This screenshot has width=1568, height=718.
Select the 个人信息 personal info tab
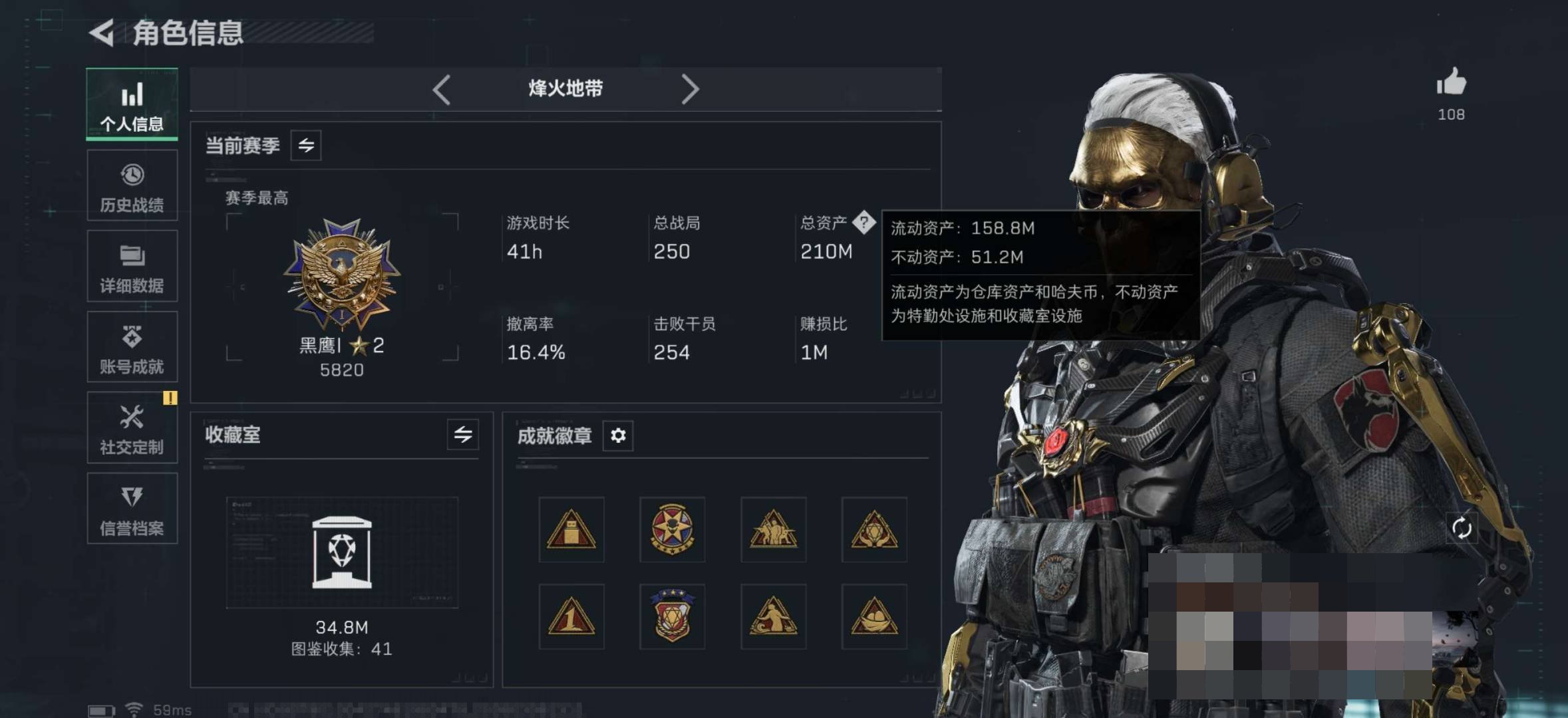[x=132, y=104]
